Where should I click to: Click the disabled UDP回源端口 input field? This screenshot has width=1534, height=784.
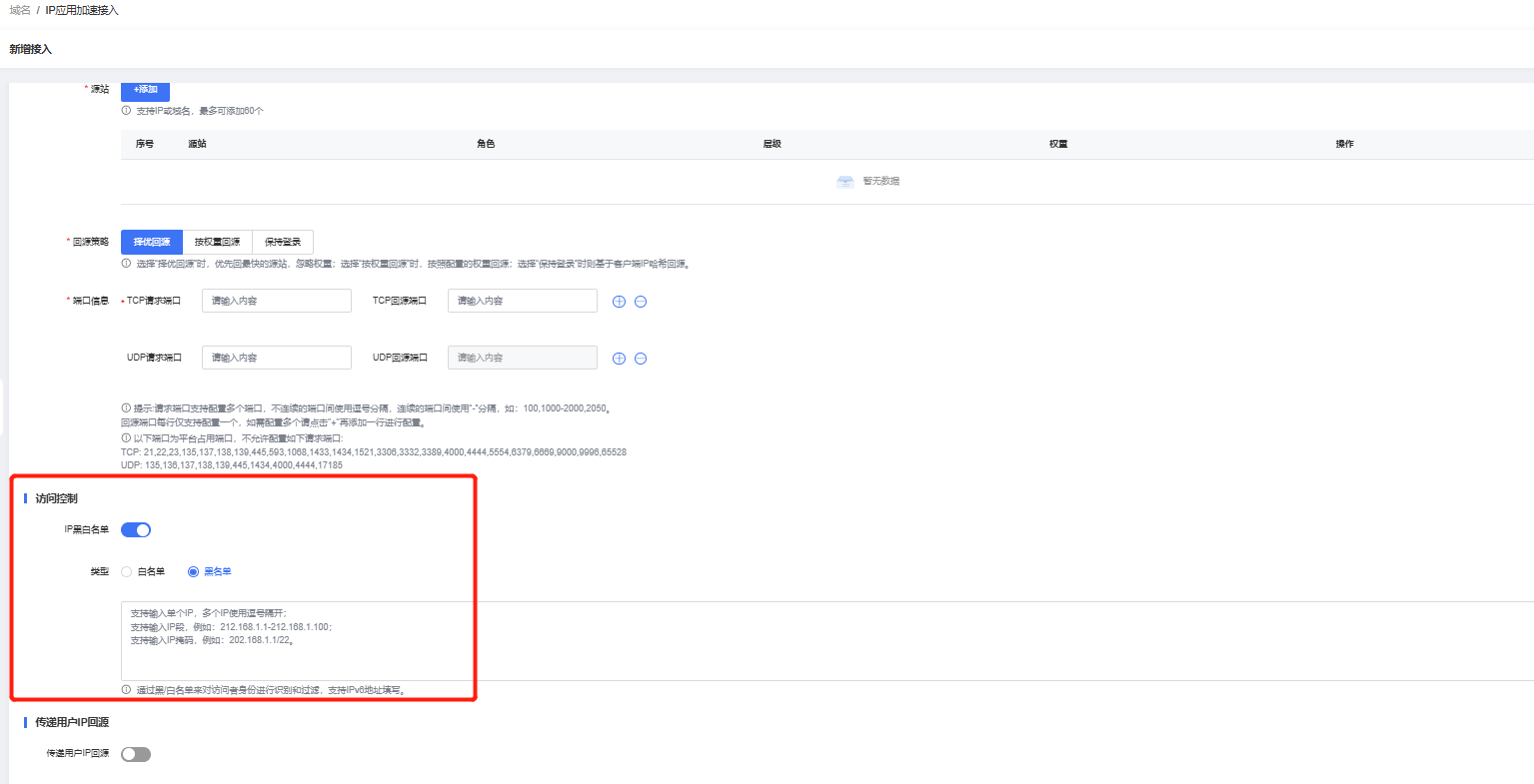(x=523, y=358)
